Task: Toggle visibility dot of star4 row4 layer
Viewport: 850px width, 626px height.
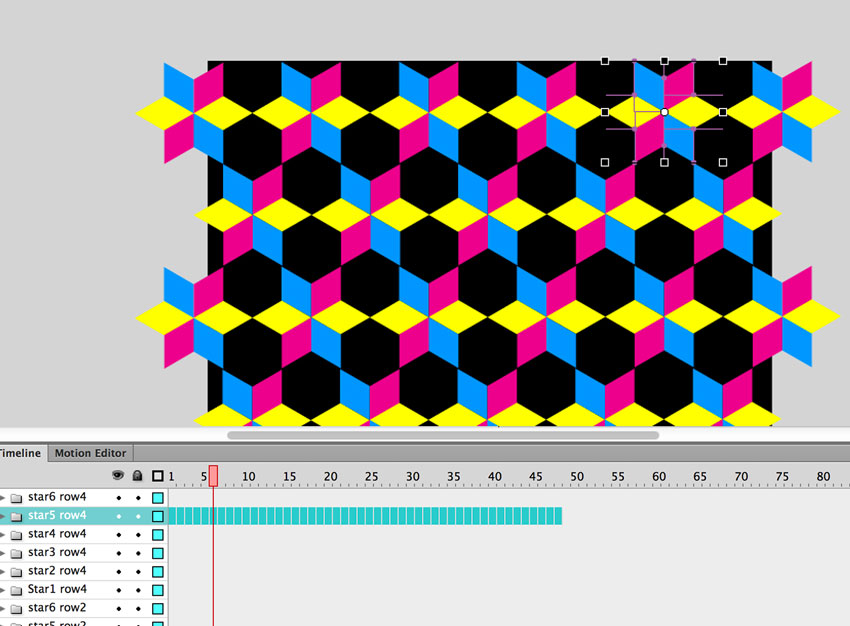Action: [119, 535]
